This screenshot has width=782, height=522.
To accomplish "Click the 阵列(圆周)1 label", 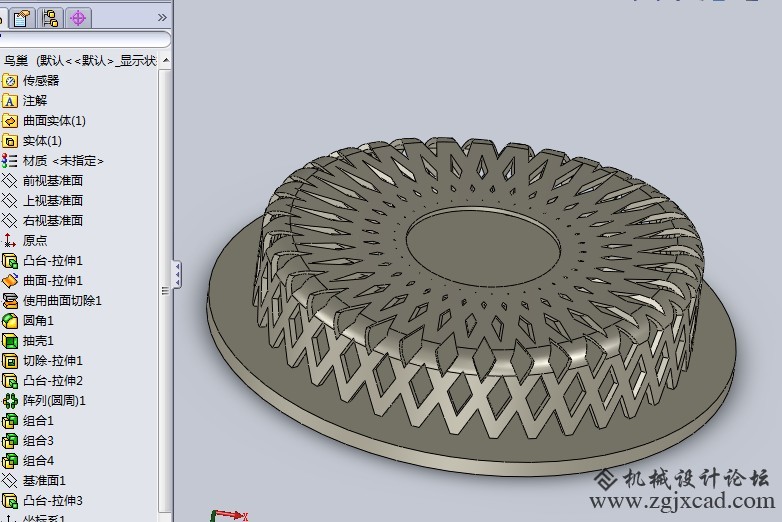I will coord(54,401).
